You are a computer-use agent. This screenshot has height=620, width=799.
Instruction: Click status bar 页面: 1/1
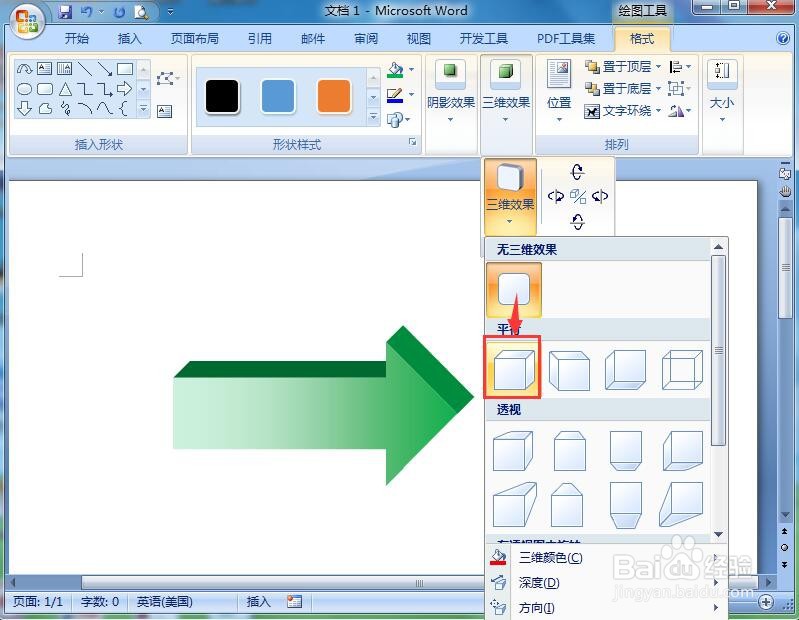(38, 602)
